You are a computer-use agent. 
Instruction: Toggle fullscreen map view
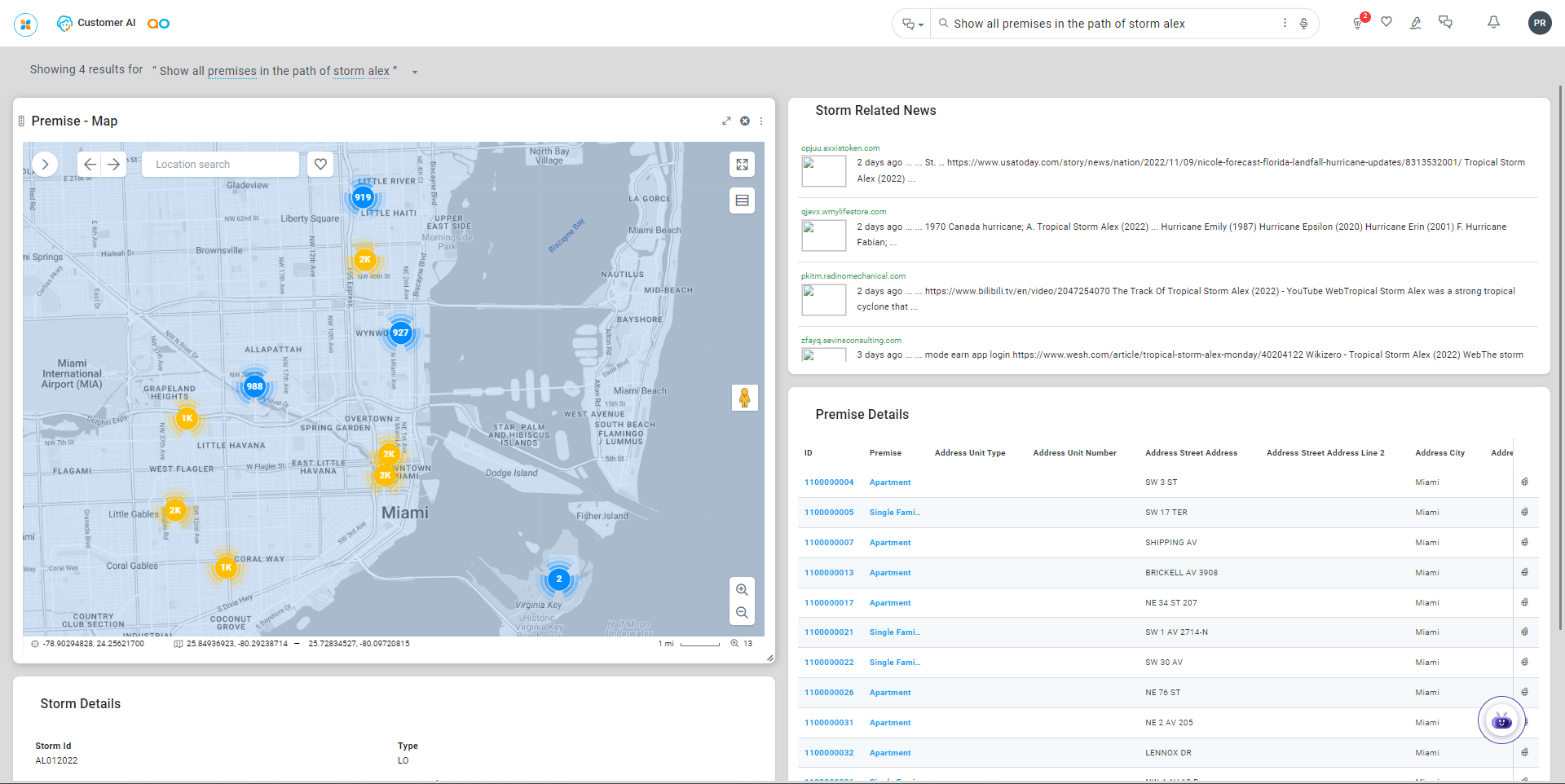[742, 165]
